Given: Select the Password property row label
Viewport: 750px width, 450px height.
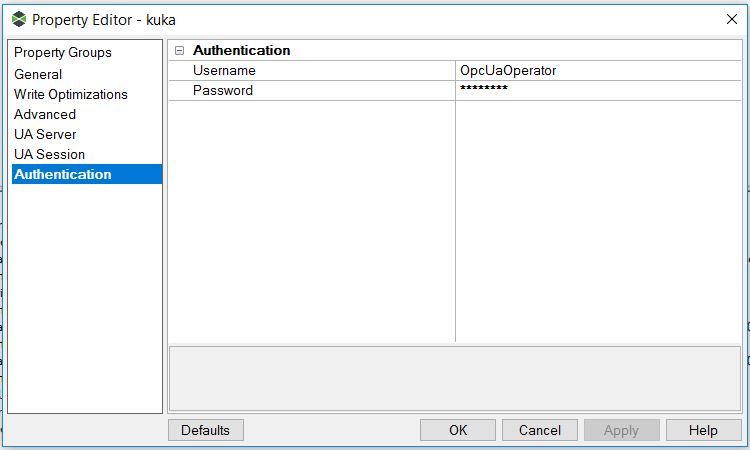Looking at the screenshot, I should click(312, 90).
